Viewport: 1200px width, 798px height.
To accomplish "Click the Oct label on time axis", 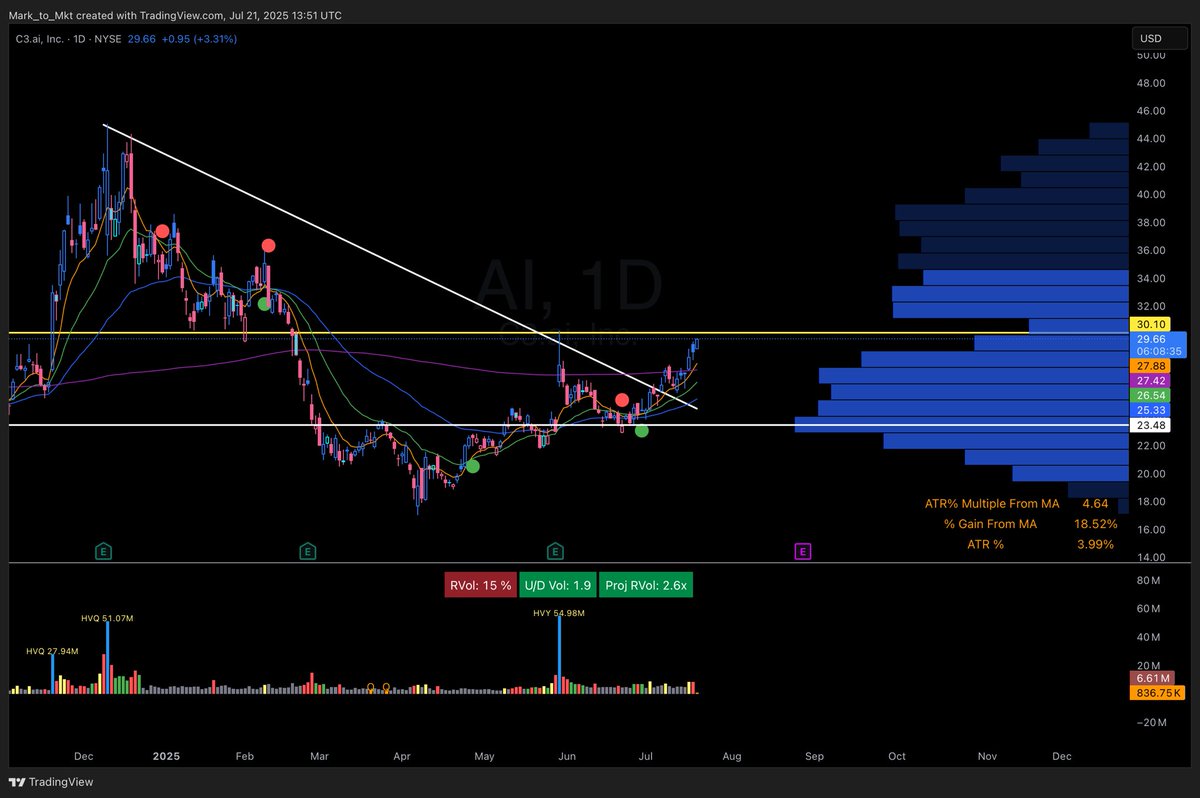I will coord(897,756).
